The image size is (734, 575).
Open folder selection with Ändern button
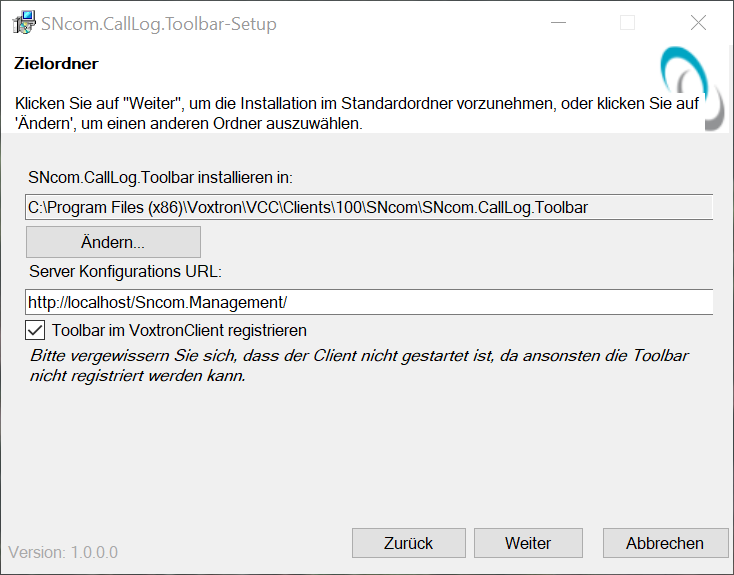(x=113, y=242)
